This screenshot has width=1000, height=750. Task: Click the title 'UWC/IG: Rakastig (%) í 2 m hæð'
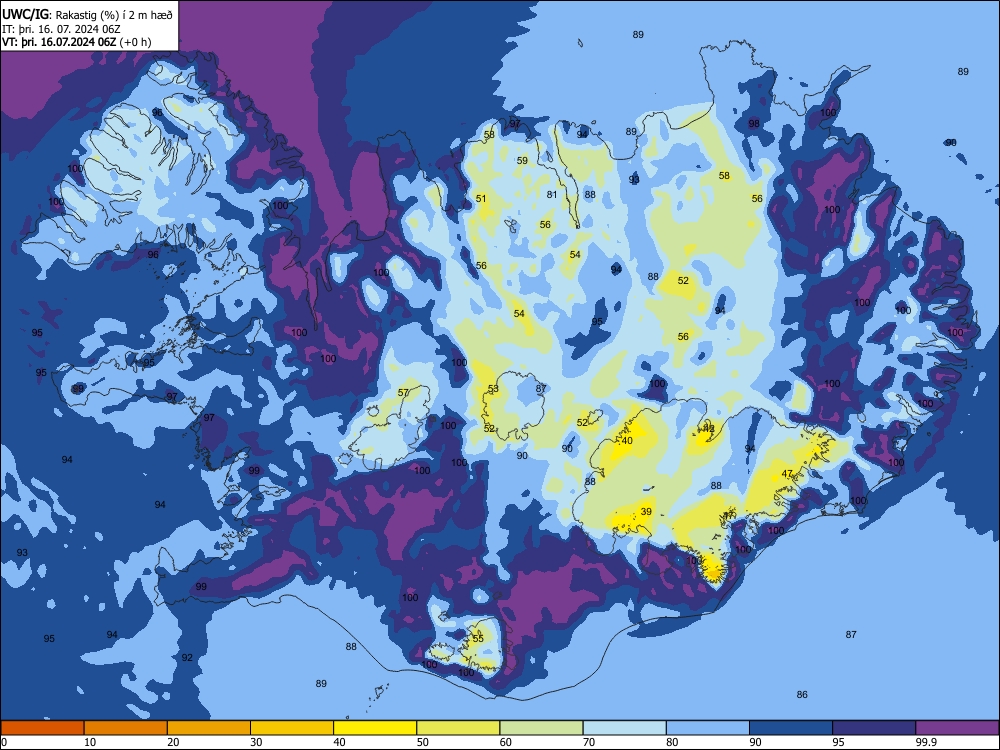[x=87, y=15]
